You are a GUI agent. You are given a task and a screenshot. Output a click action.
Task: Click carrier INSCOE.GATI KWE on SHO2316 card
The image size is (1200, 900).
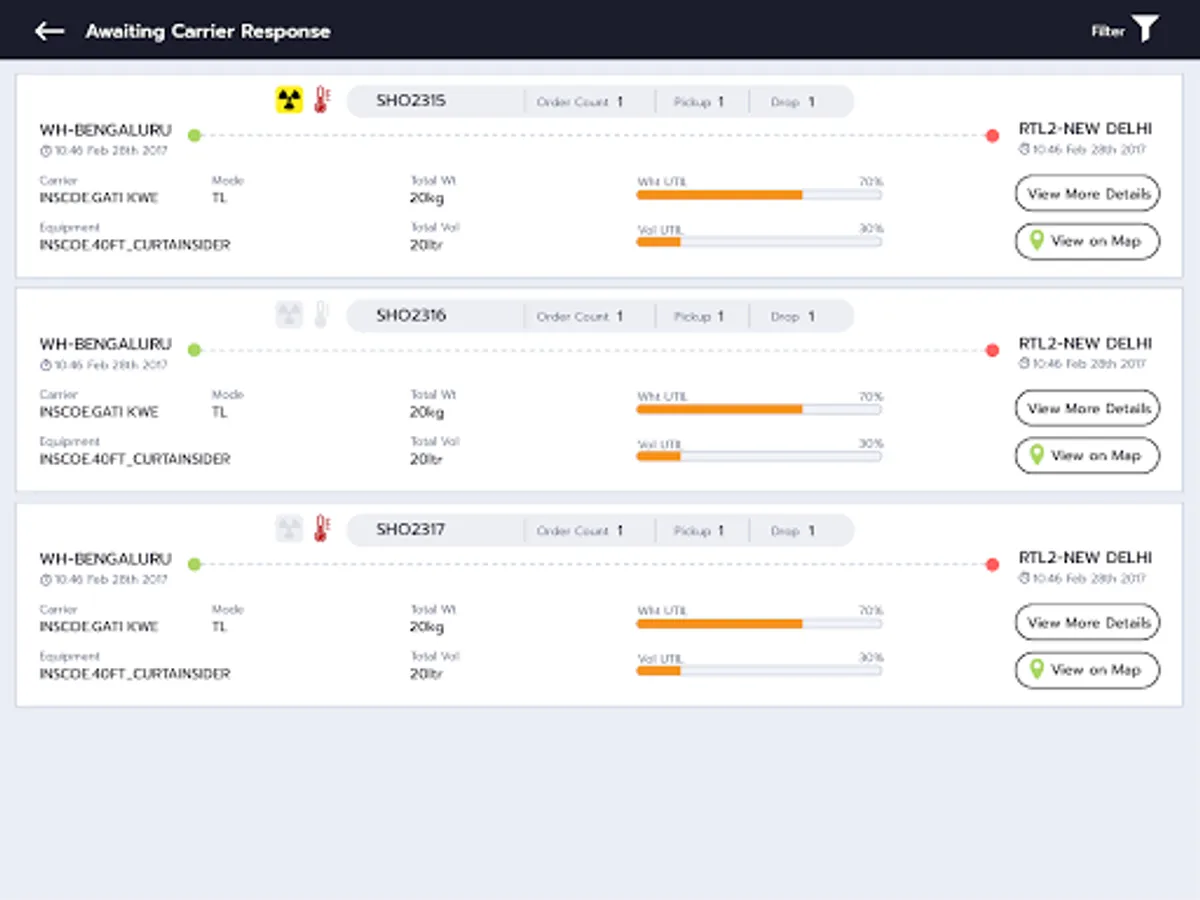[x=99, y=412]
